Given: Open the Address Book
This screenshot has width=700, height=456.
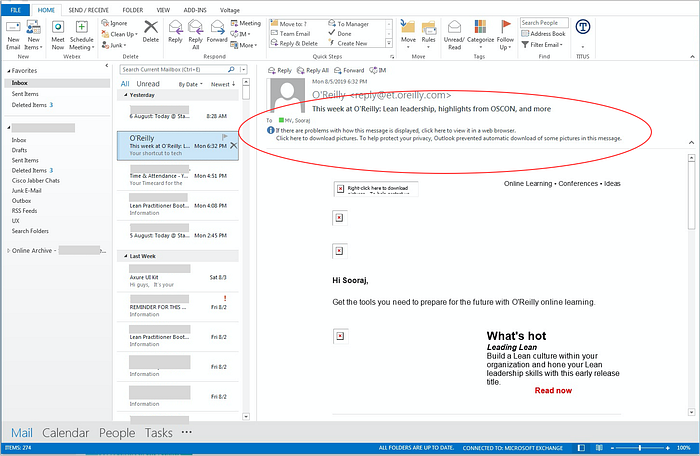Looking at the screenshot, I should point(543,33).
